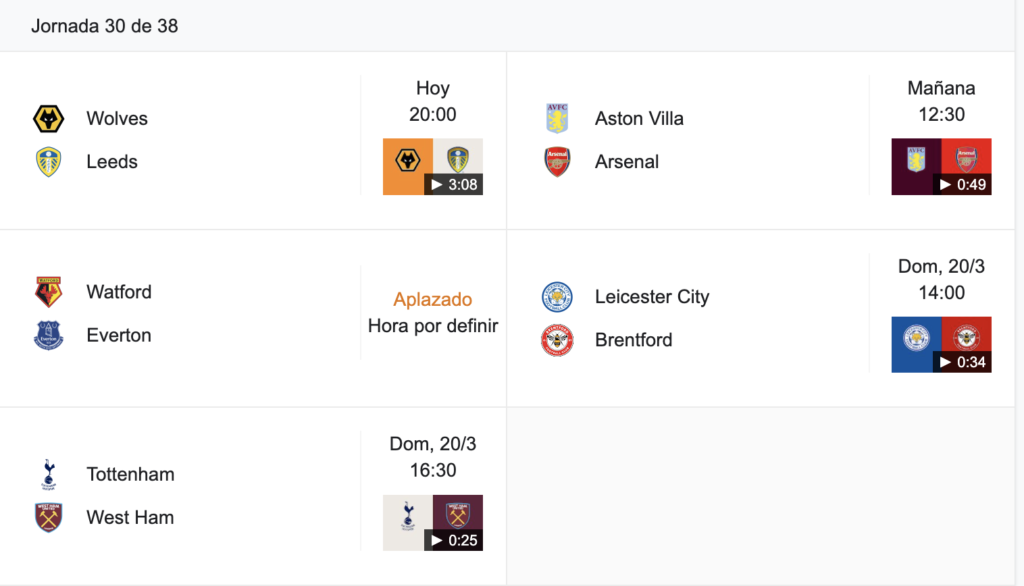Viewport: 1024px width, 586px height.
Task: Select the Leicester City team name
Action: (x=652, y=297)
